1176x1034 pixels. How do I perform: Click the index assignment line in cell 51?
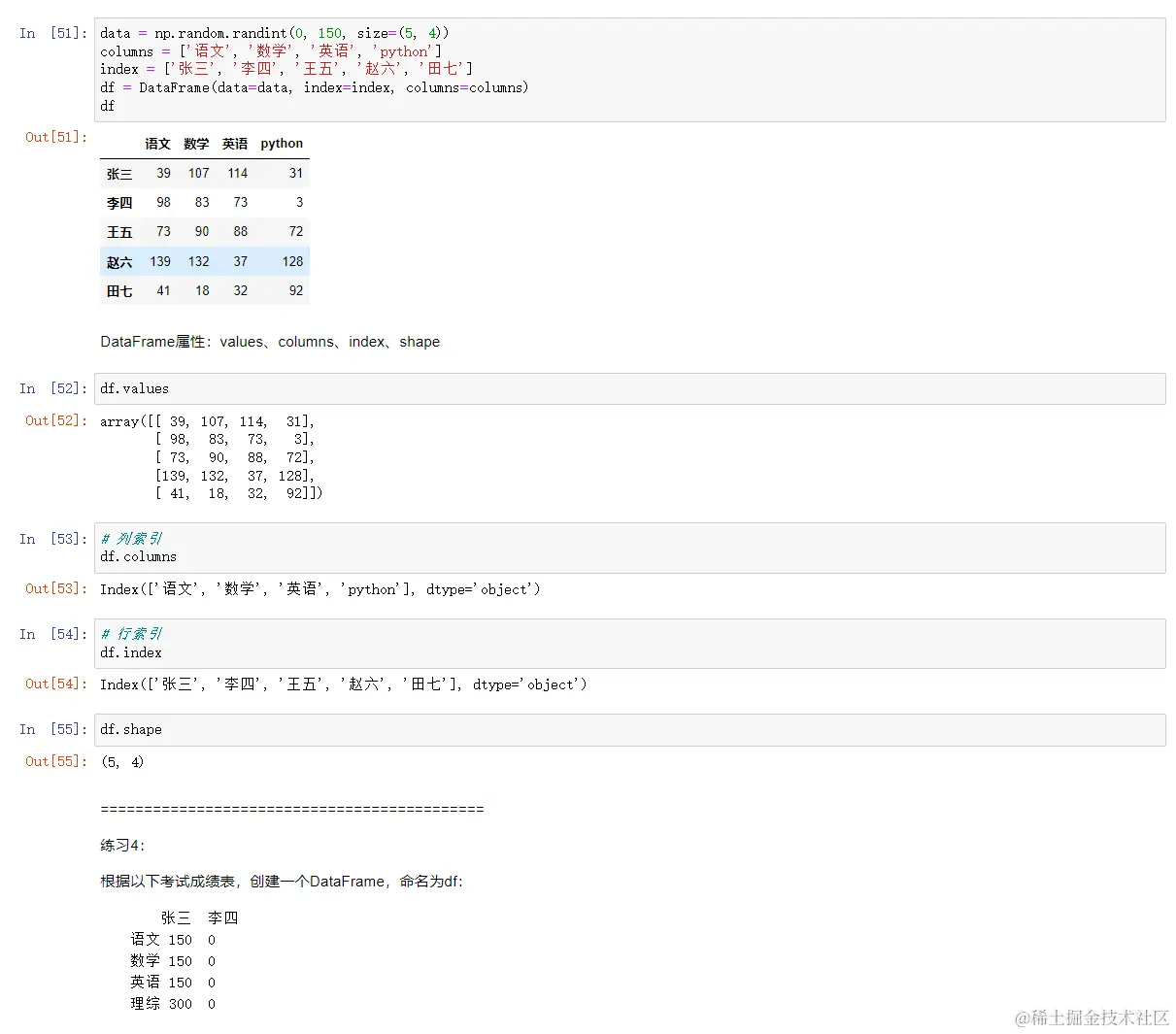pyautogui.click(x=286, y=69)
